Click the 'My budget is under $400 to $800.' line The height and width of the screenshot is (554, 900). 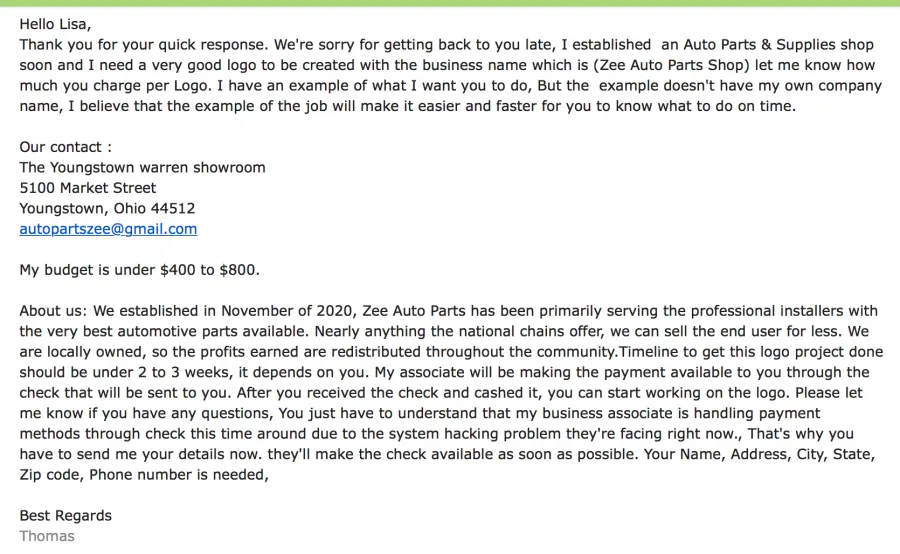coord(139,270)
